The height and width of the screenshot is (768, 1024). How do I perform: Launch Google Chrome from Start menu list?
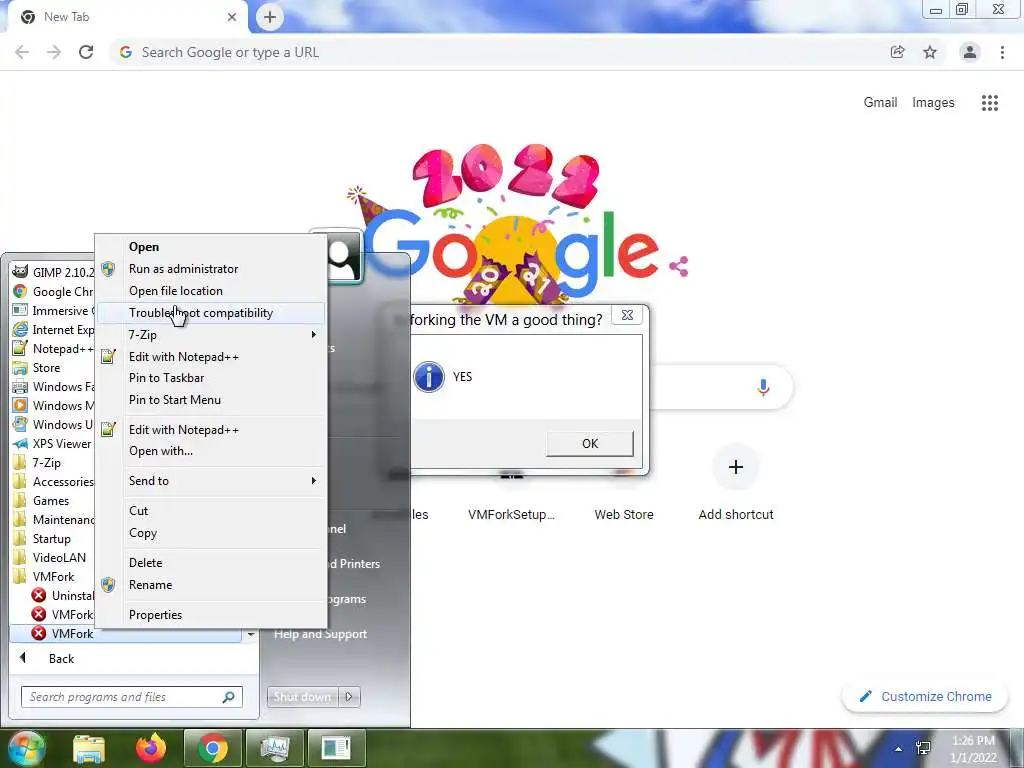(x=54, y=291)
